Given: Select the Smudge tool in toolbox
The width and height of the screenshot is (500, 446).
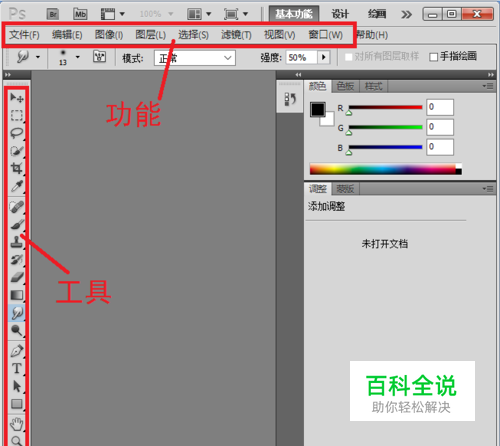Looking at the screenshot, I should point(17,313).
